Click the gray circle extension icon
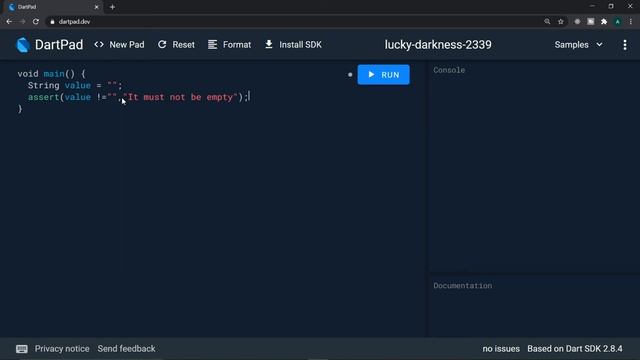640x360 pixels. (577, 22)
